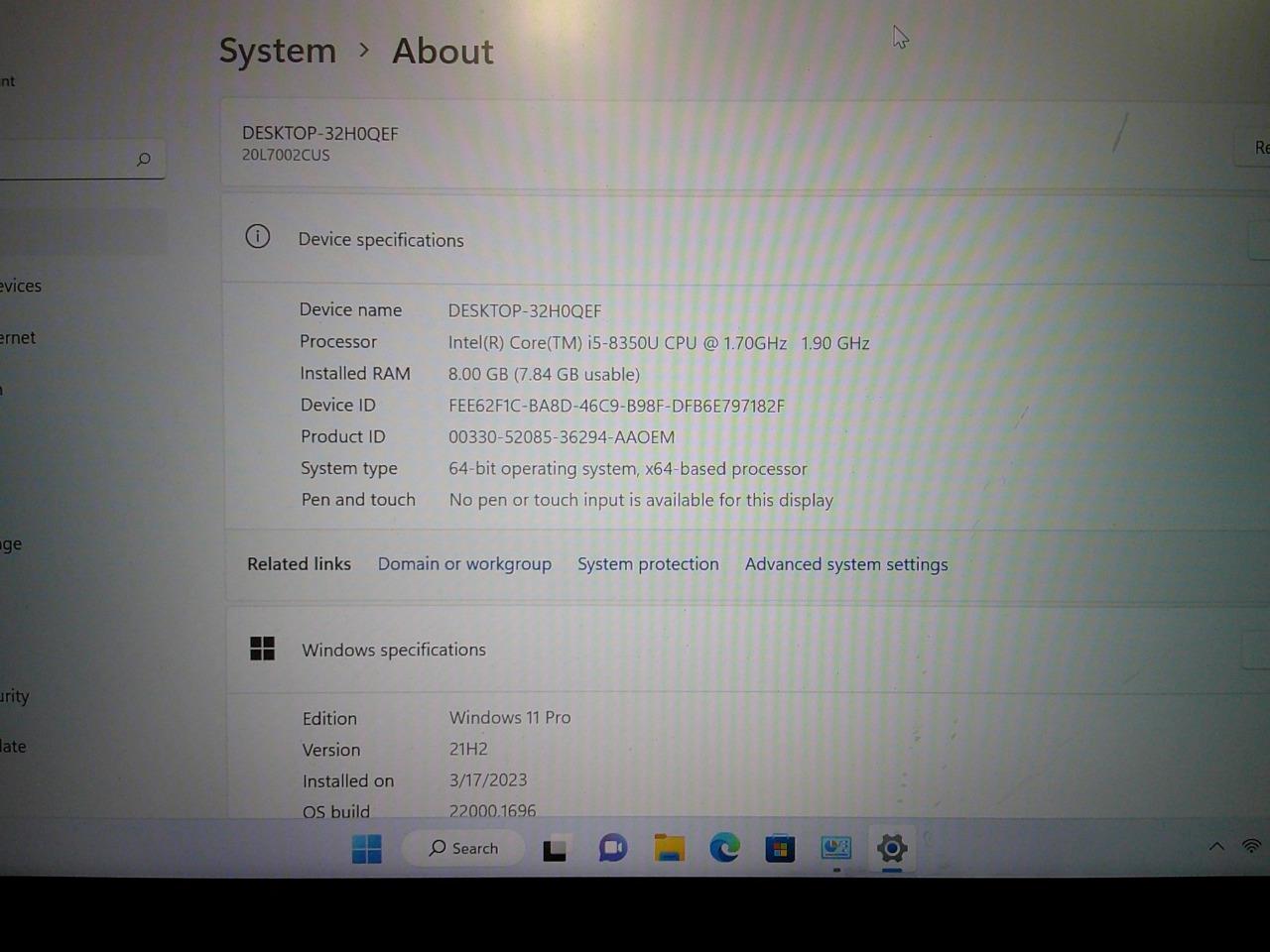The height and width of the screenshot is (952, 1270).
Task: Open the Windows Start menu
Action: click(x=366, y=849)
